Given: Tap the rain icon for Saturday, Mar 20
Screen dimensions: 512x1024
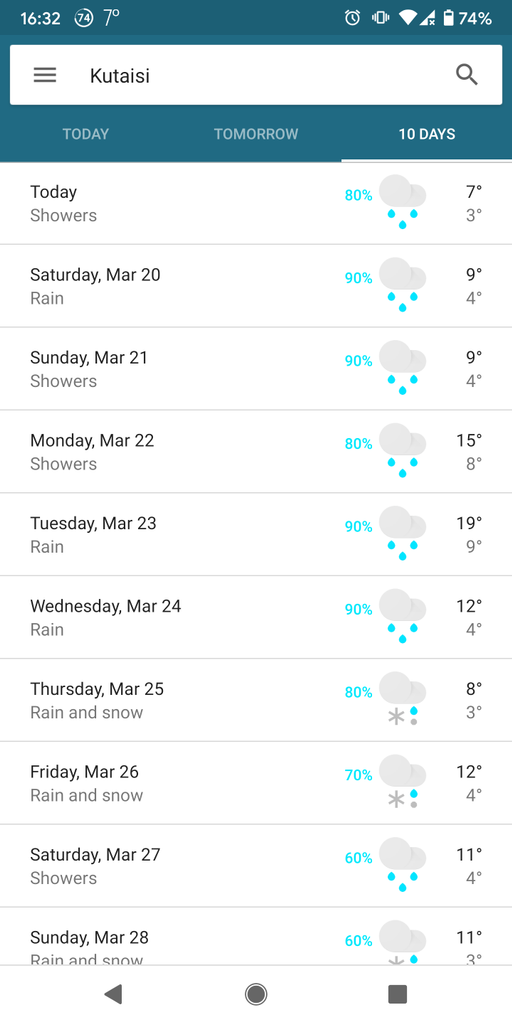Looking at the screenshot, I should (x=402, y=284).
